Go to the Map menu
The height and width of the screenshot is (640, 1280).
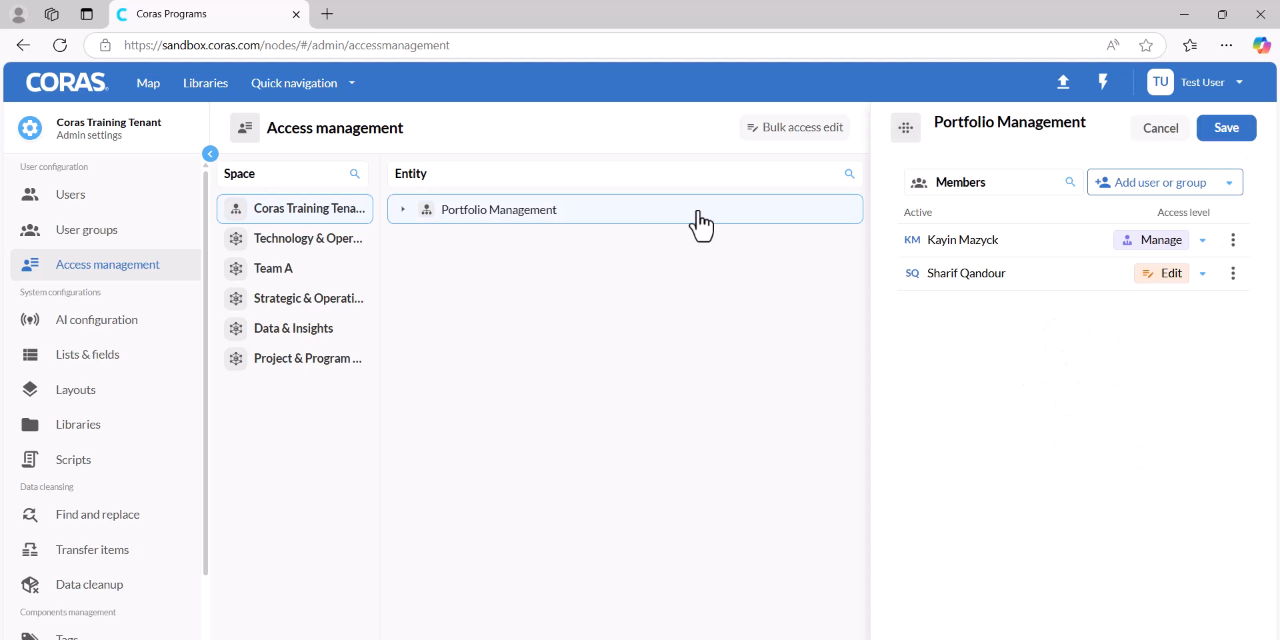(148, 83)
